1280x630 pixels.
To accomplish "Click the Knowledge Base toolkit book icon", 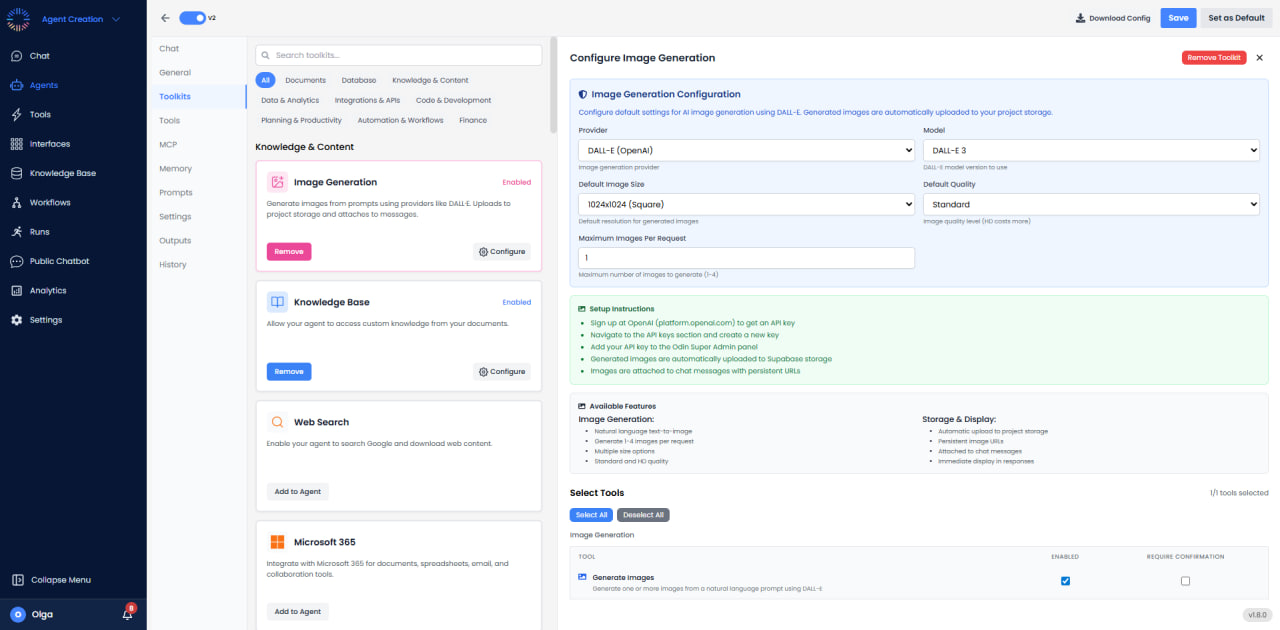I will point(277,302).
